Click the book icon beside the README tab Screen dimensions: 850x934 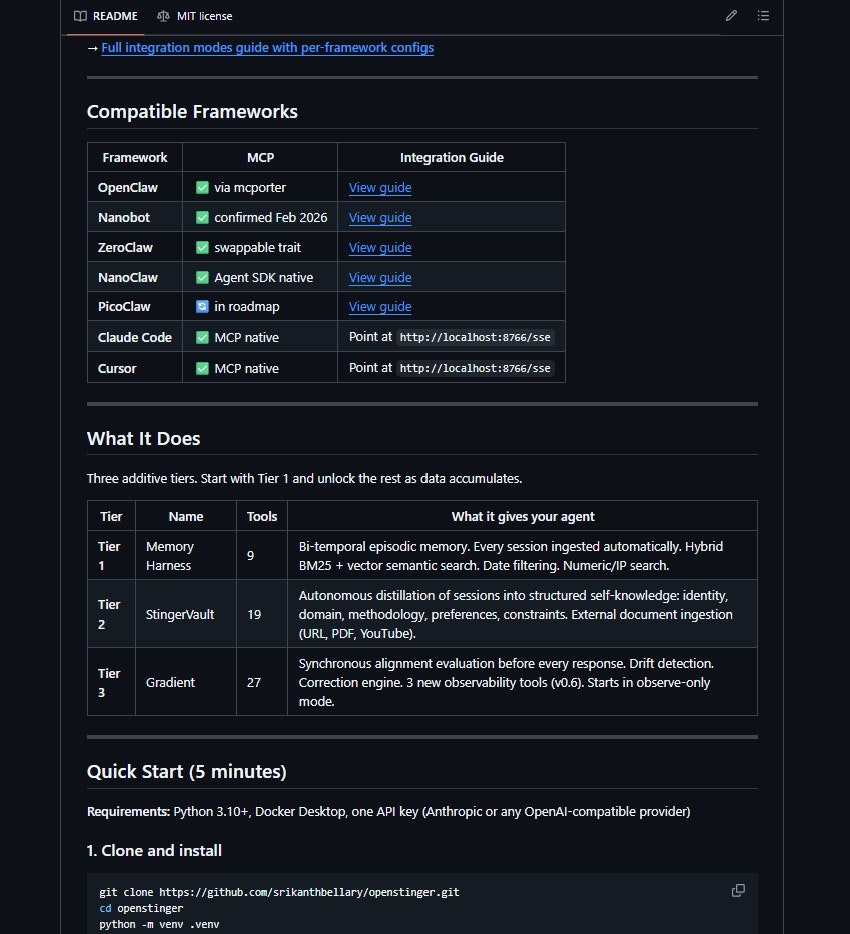point(79,16)
